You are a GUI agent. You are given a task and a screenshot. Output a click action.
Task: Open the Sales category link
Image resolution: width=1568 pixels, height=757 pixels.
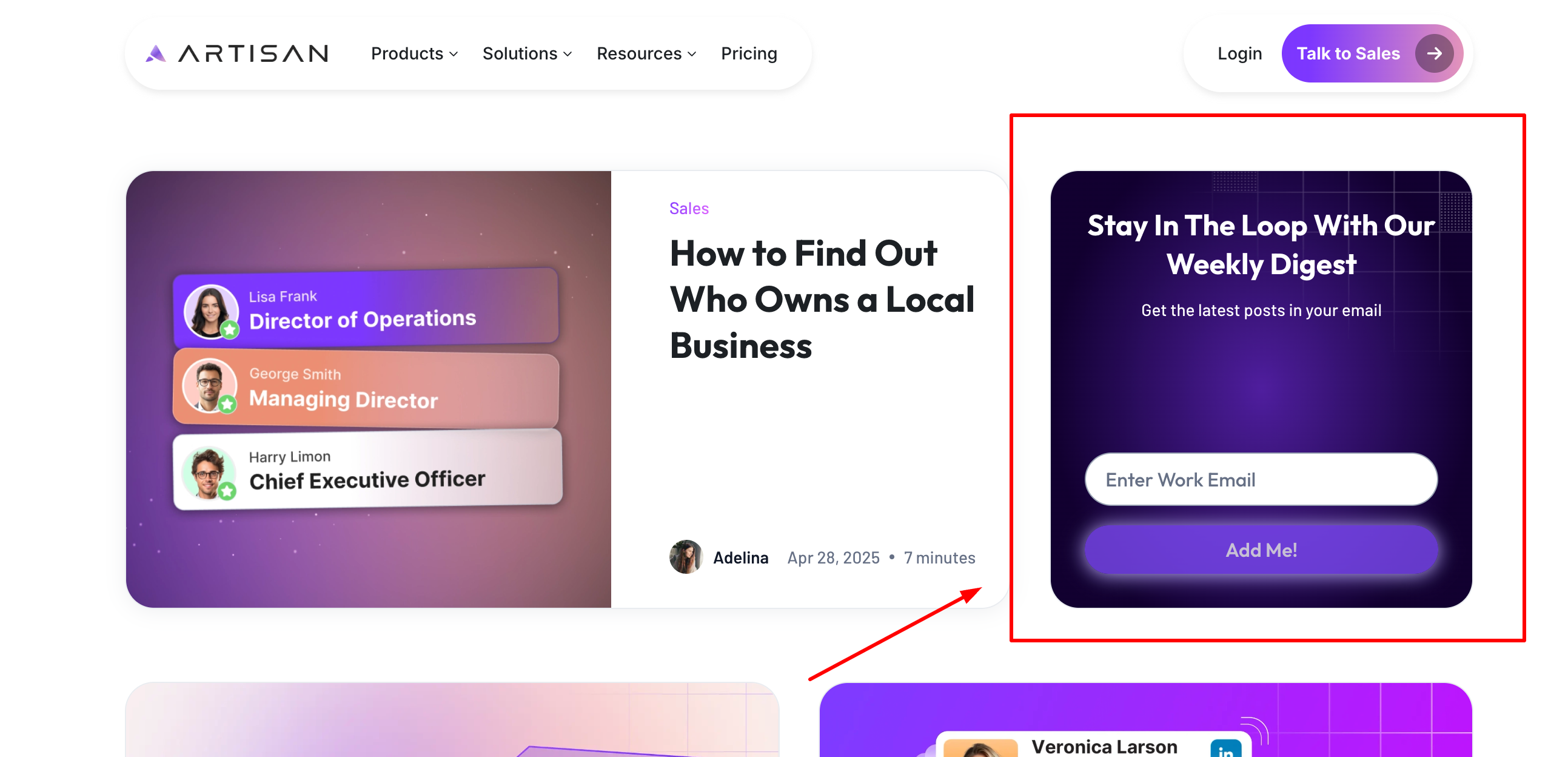click(688, 208)
